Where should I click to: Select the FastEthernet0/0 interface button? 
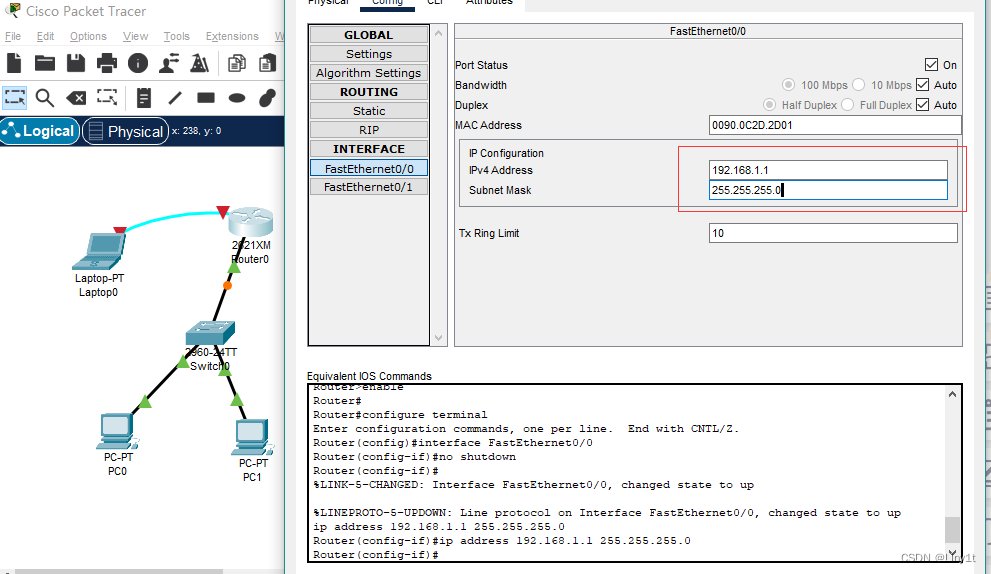(369, 168)
